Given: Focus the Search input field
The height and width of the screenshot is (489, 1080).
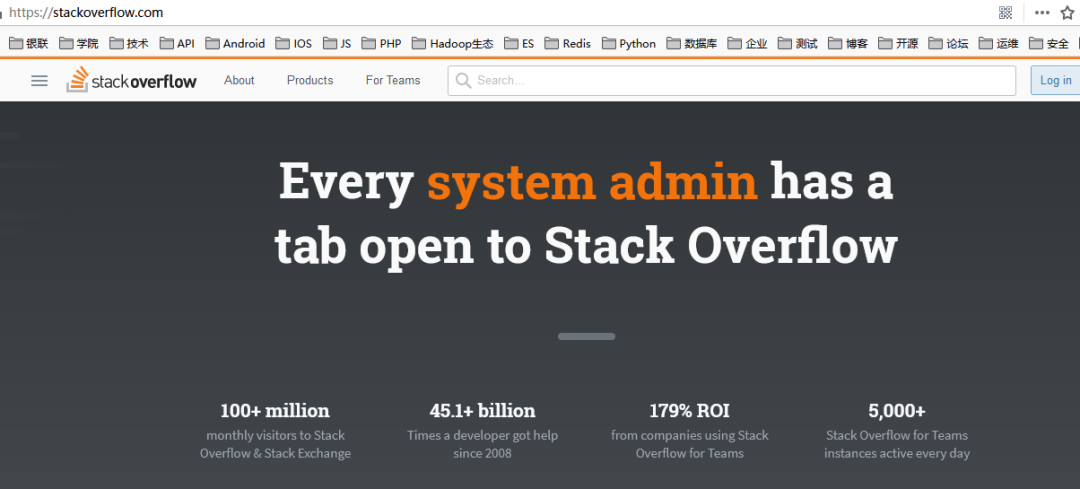Looking at the screenshot, I should [x=731, y=81].
